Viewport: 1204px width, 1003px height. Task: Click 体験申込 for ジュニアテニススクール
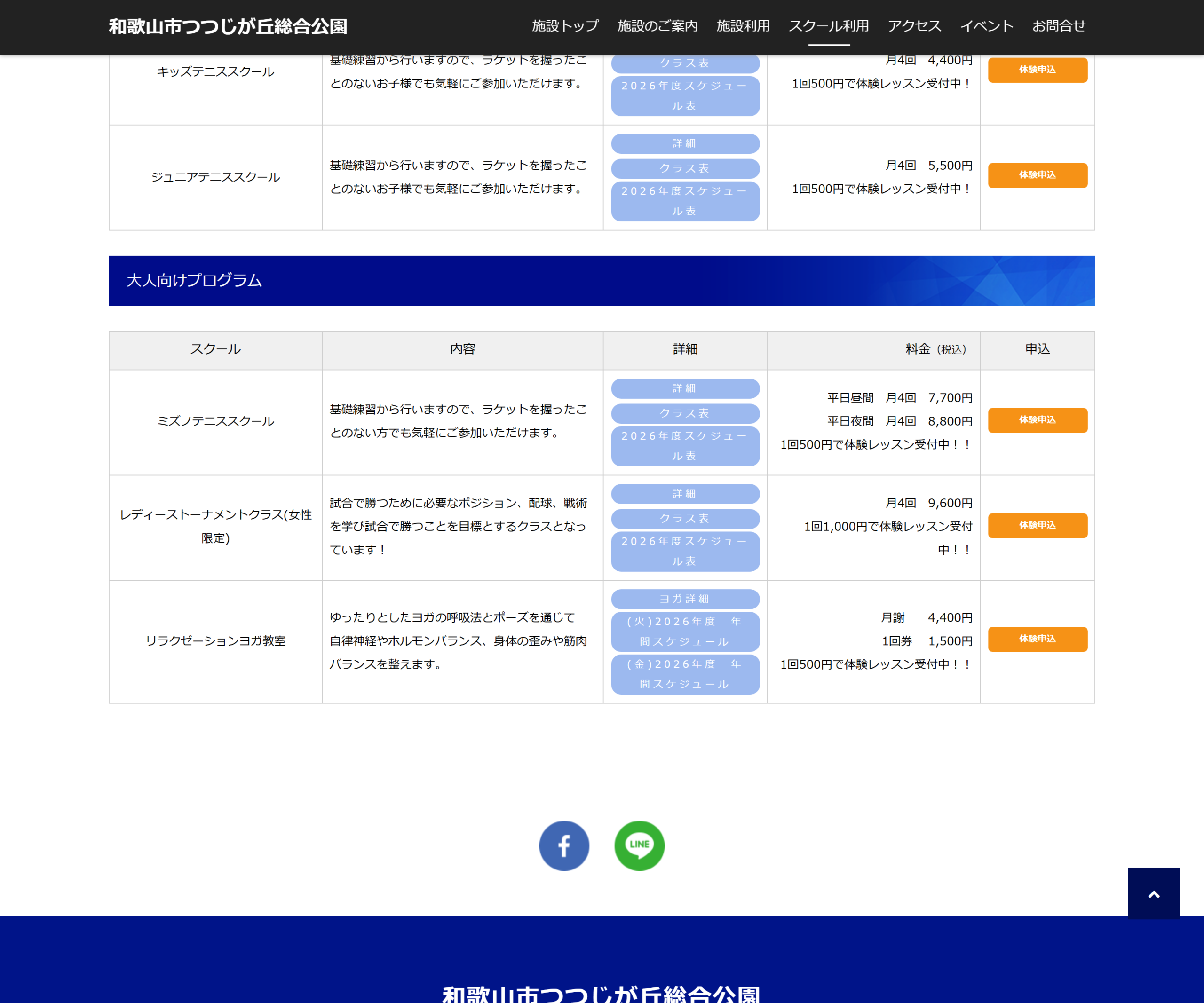1037,175
